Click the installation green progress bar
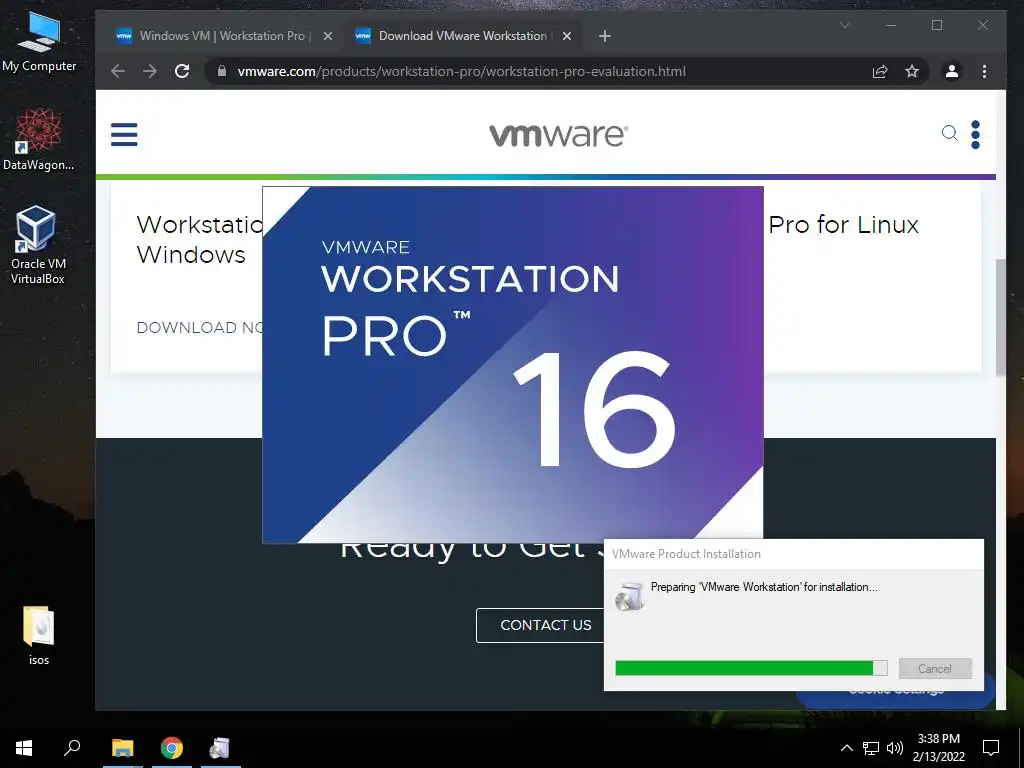Viewport: 1024px width, 768px height. pos(751,667)
